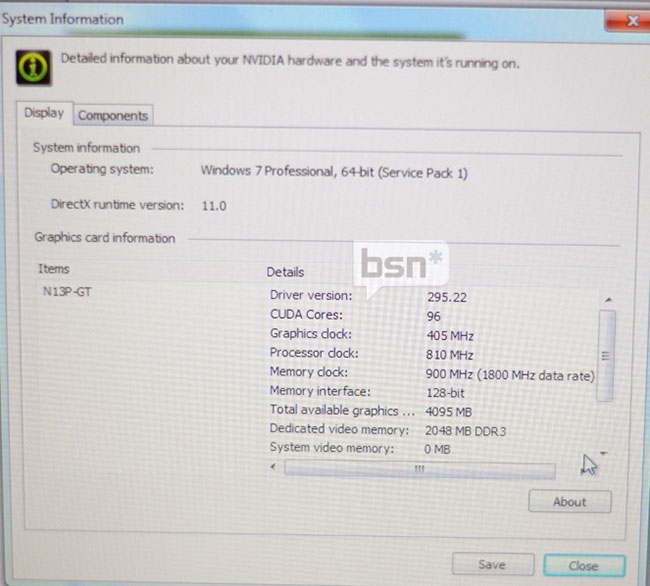Click the Close button
This screenshot has width=650, height=586.
point(584,566)
